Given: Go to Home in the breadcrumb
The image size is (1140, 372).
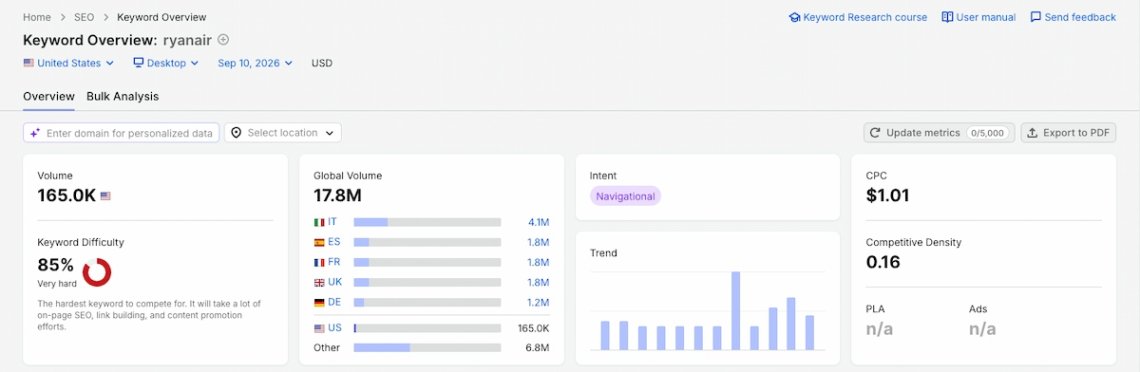Looking at the screenshot, I should [x=37, y=17].
